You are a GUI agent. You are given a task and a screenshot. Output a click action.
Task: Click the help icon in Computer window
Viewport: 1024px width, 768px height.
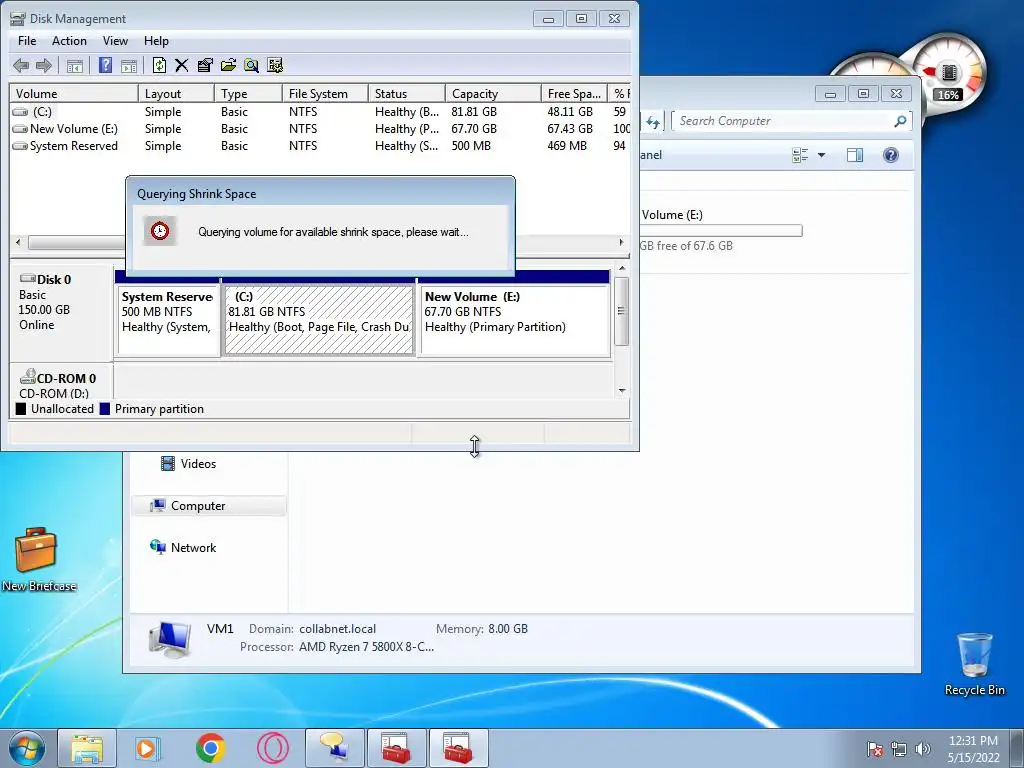891,155
